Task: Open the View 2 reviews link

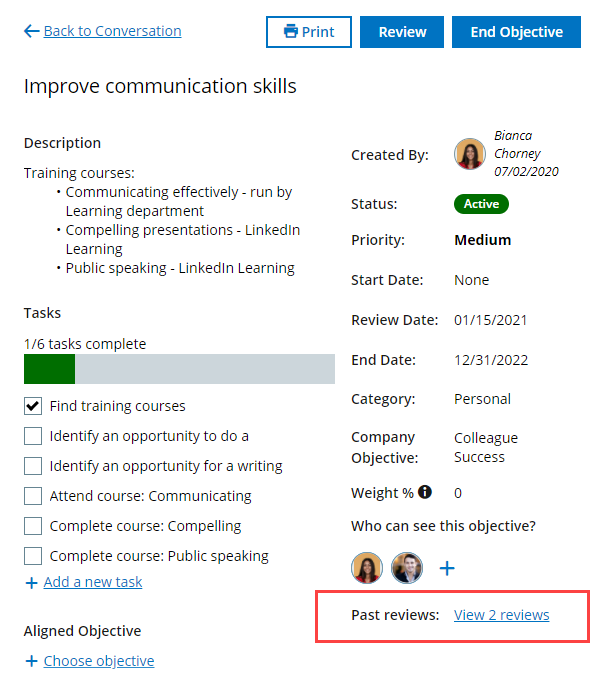Action: pos(501,615)
